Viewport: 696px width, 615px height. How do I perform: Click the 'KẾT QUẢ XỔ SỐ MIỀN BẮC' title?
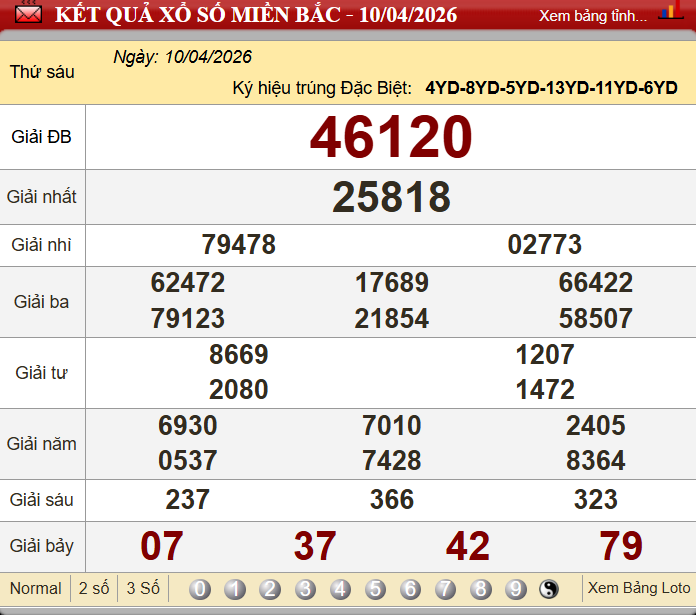tap(198, 14)
